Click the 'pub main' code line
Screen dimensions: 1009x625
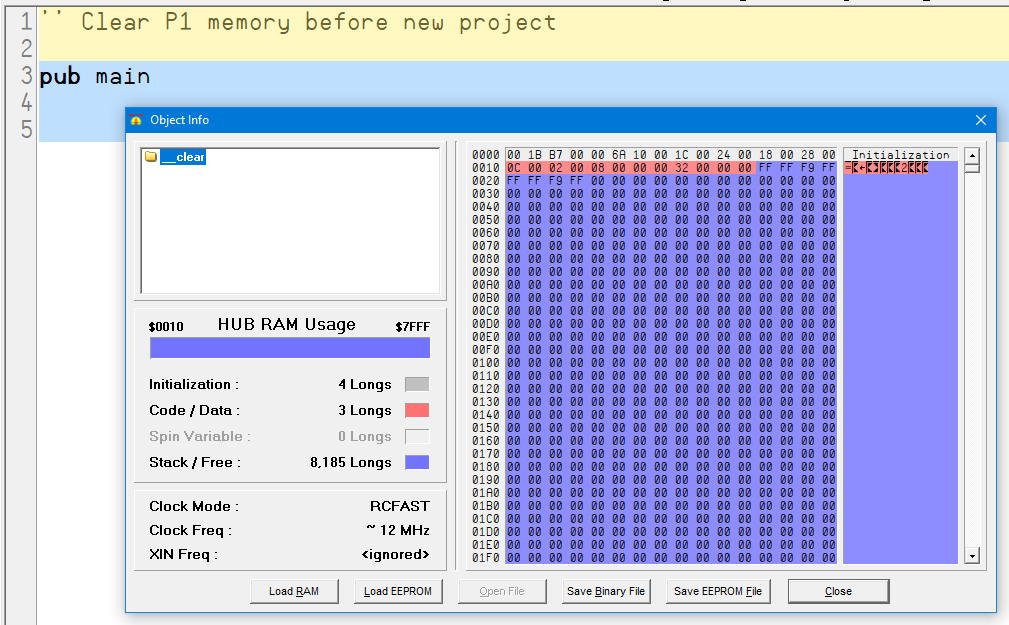[x=95, y=76]
